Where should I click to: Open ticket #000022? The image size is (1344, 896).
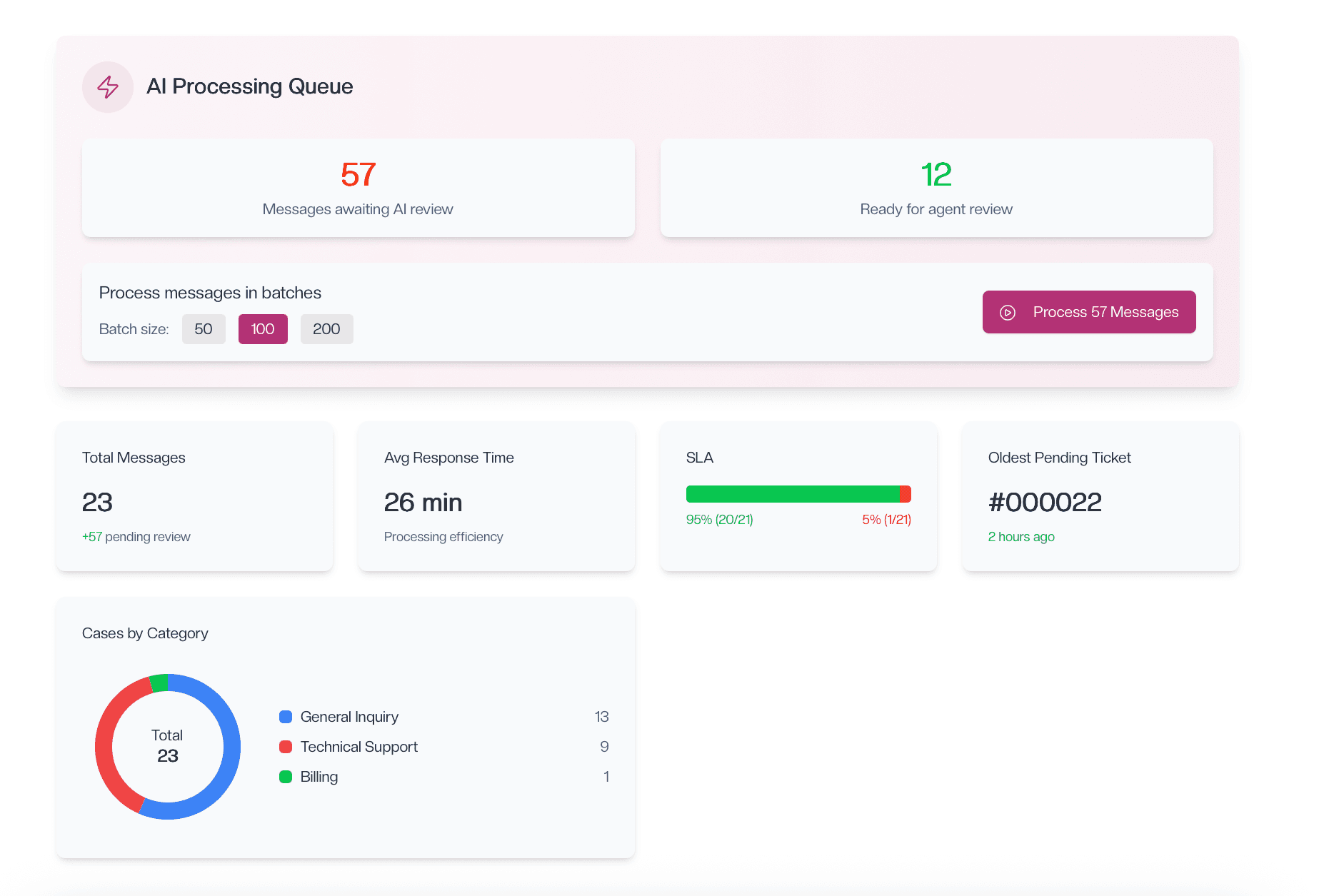(x=1045, y=502)
